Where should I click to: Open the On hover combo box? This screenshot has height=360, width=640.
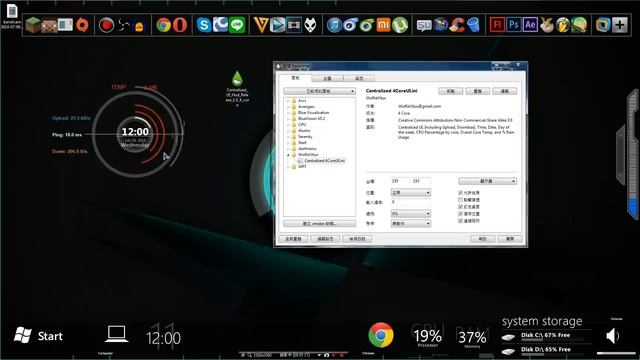411,223
